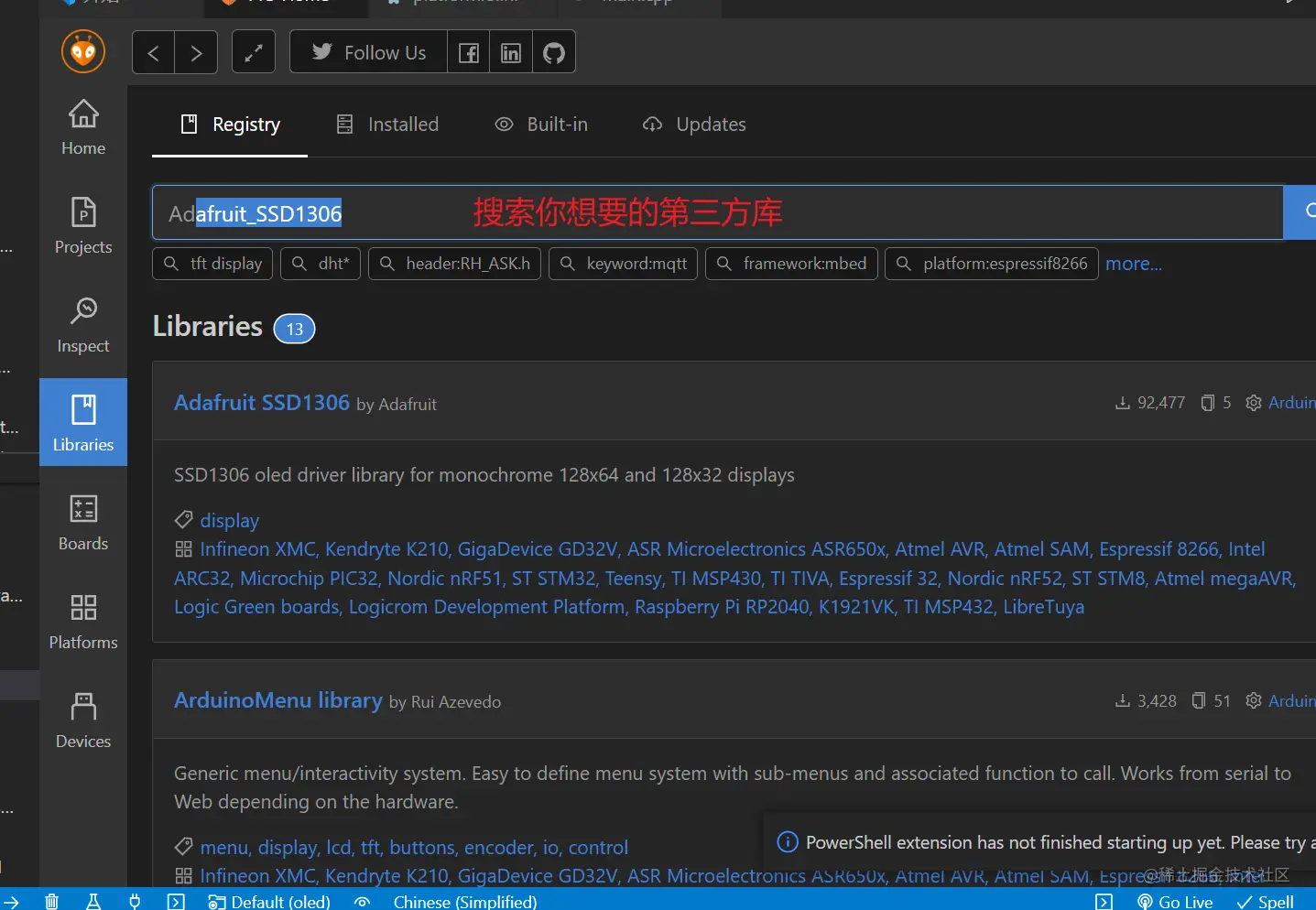Click the 'encoder' tag under ArduinoMenu

click(499, 848)
